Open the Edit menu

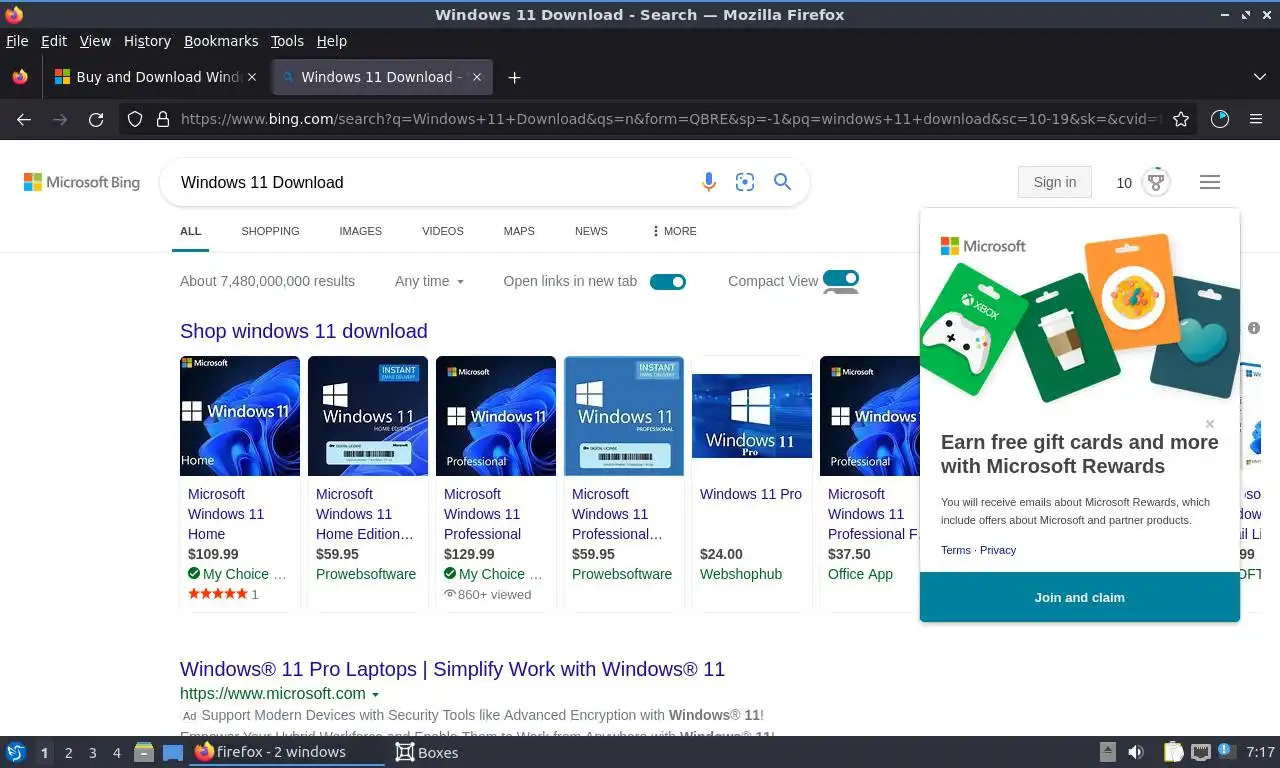(54, 41)
